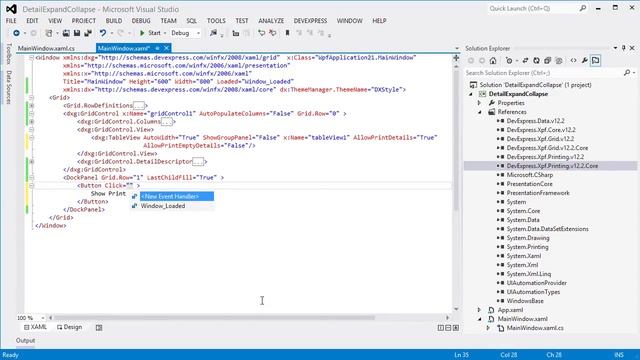Screen dimensions: 640x360
Task: Click the Open File toolbar icon
Action: point(66,33)
